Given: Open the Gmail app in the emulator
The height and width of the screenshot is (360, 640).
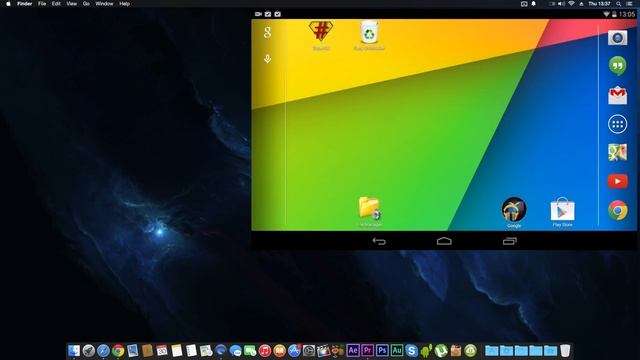Looking at the screenshot, I should pos(618,95).
